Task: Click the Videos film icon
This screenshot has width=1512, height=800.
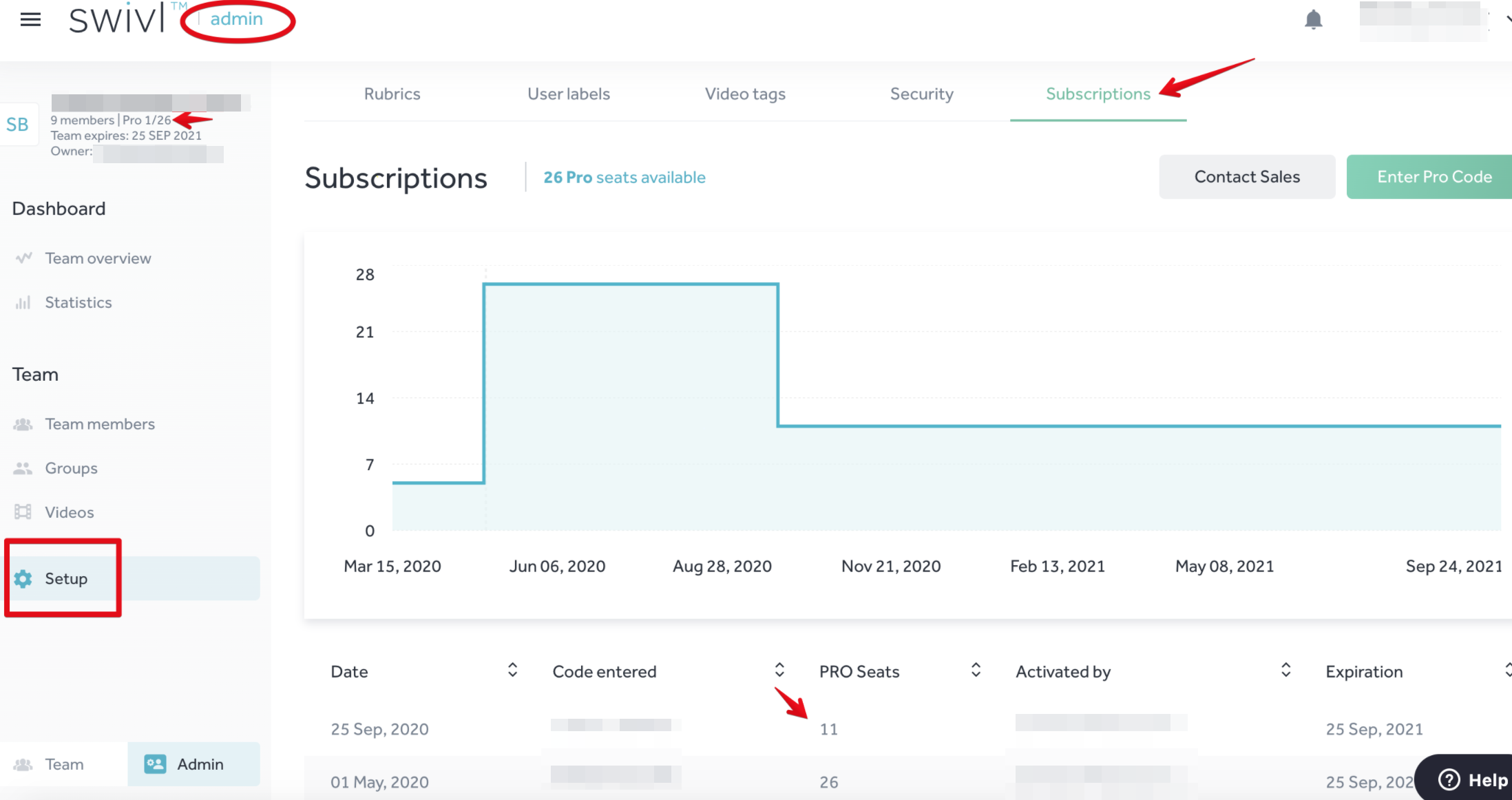Action: [x=23, y=512]
